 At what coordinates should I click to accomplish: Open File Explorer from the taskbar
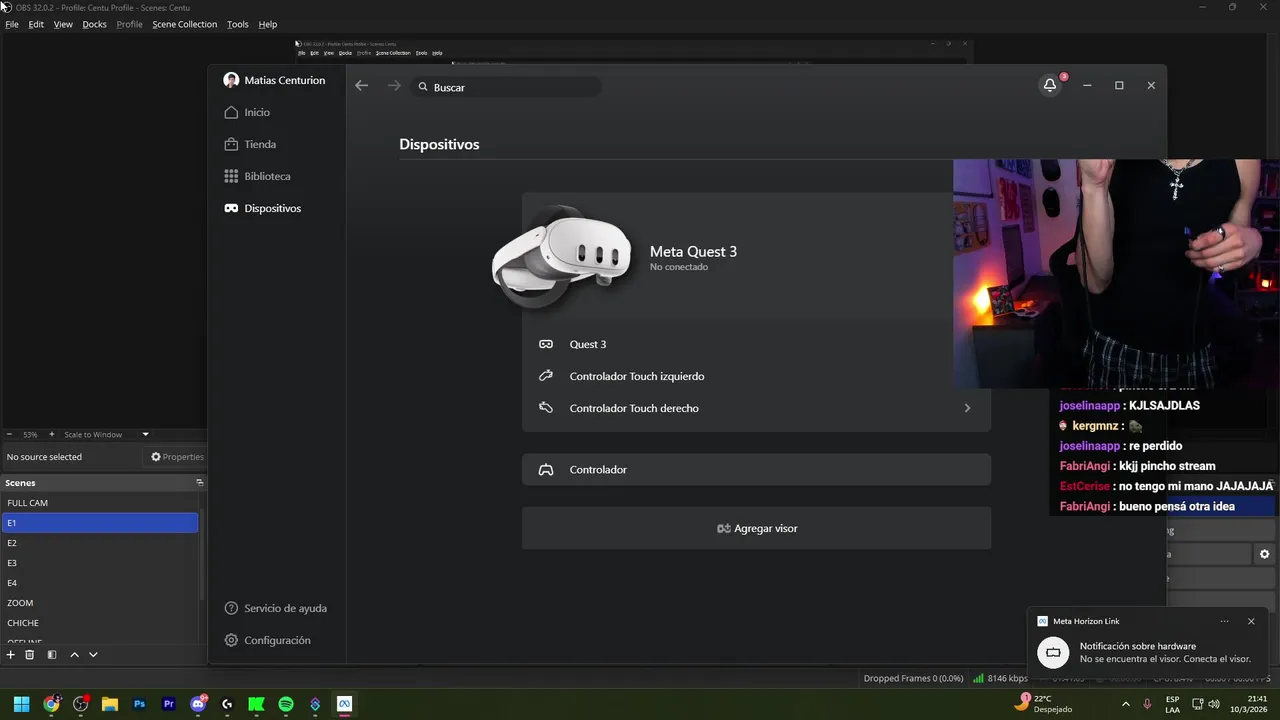click(110, 704)
